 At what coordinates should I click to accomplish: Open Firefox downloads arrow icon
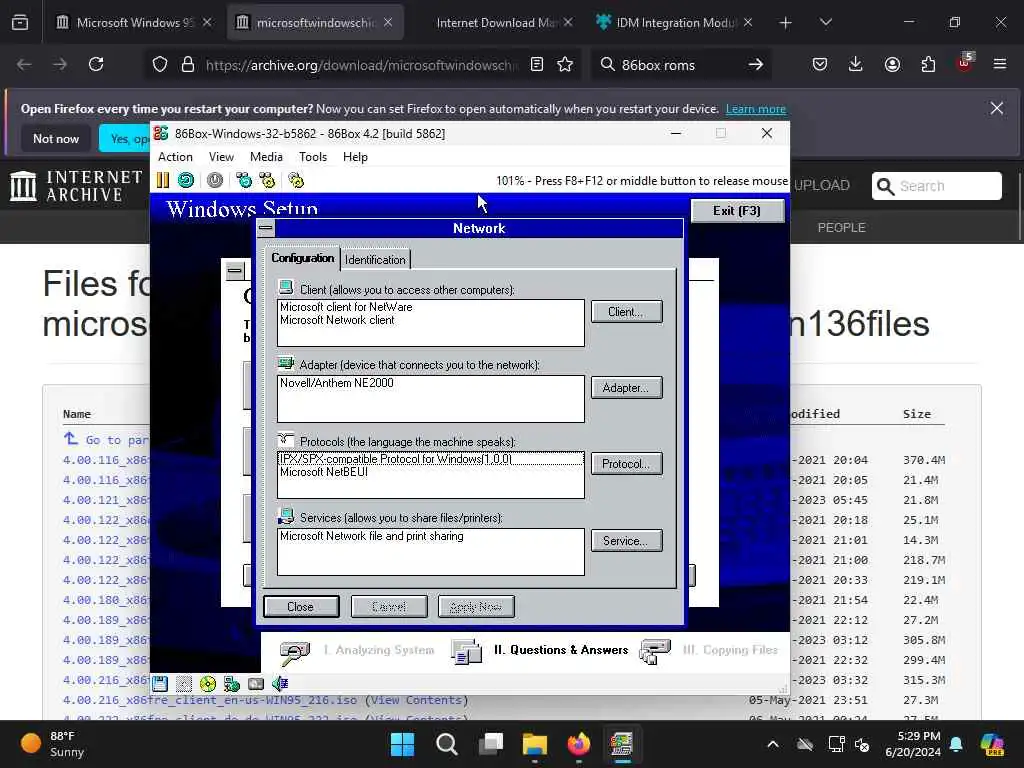(x=856, y=65)
